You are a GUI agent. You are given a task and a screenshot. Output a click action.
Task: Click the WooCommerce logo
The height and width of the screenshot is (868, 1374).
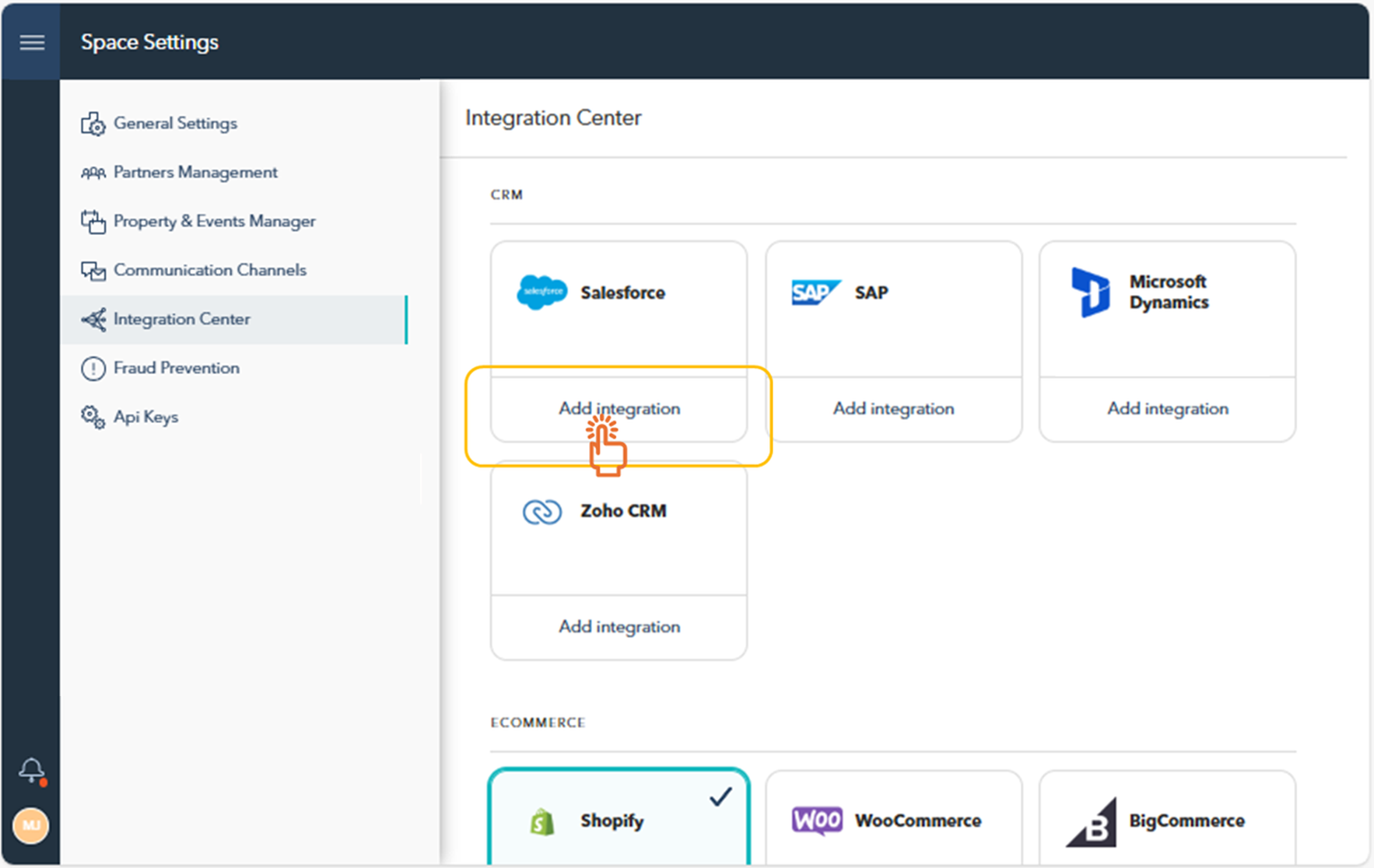[817, 821]
